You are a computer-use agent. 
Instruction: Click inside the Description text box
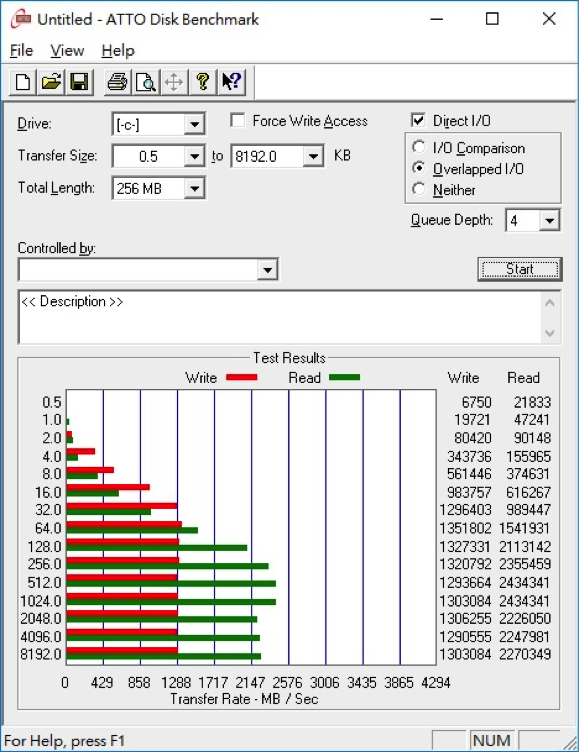[280, 317]
